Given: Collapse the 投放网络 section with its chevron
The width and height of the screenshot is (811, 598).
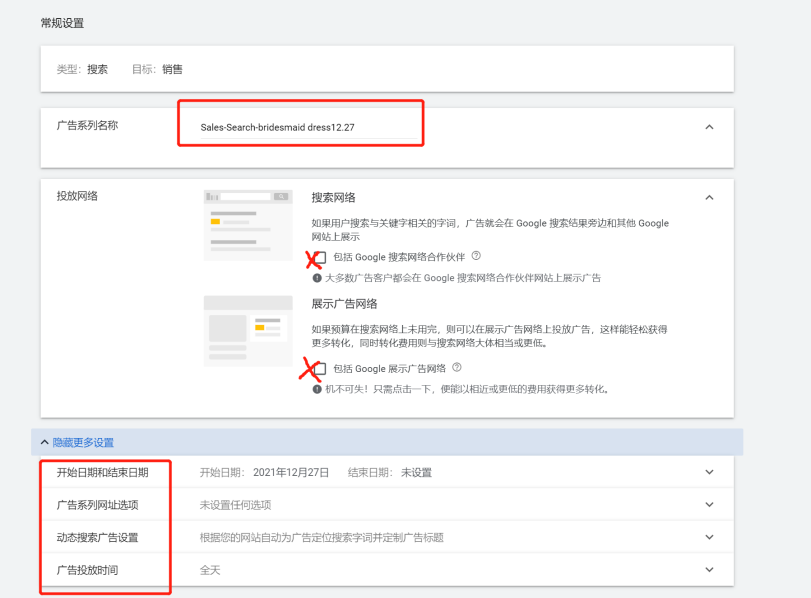Looking at the screenshot, I should click(x=709, y=197).
